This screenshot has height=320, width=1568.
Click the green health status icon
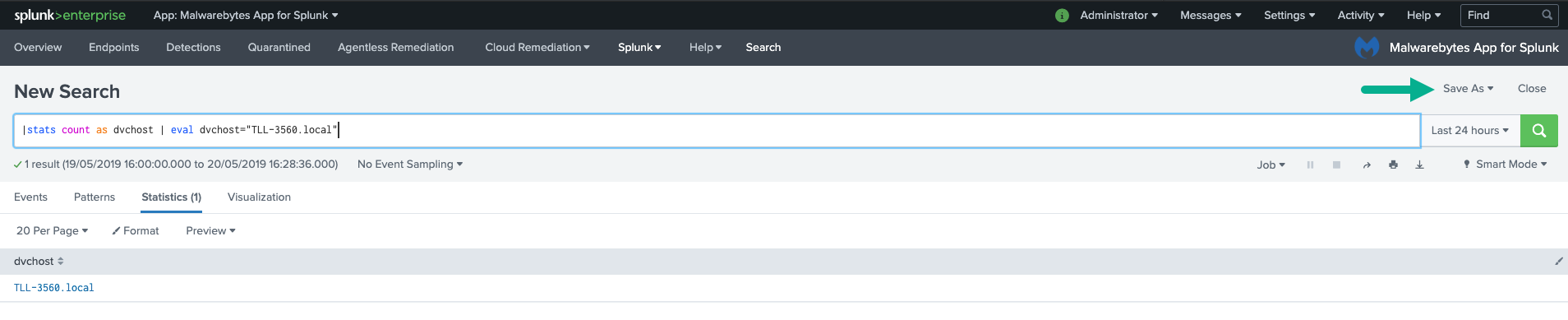(1062, 16)
